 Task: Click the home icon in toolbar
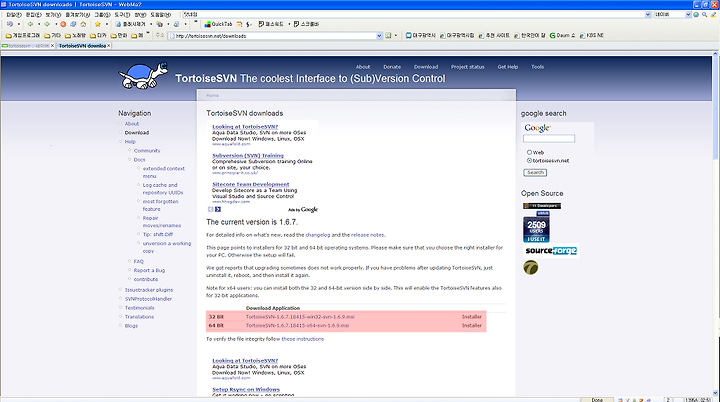(x=83, y=24)
